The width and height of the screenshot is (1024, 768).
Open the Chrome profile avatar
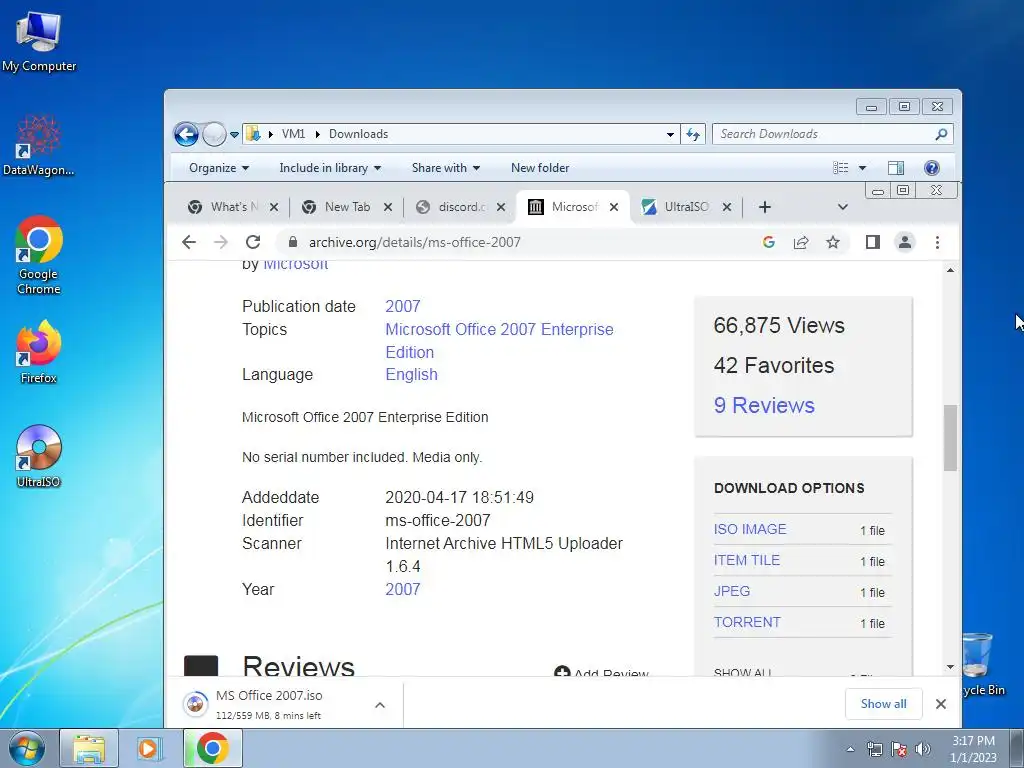coord(904,242)
